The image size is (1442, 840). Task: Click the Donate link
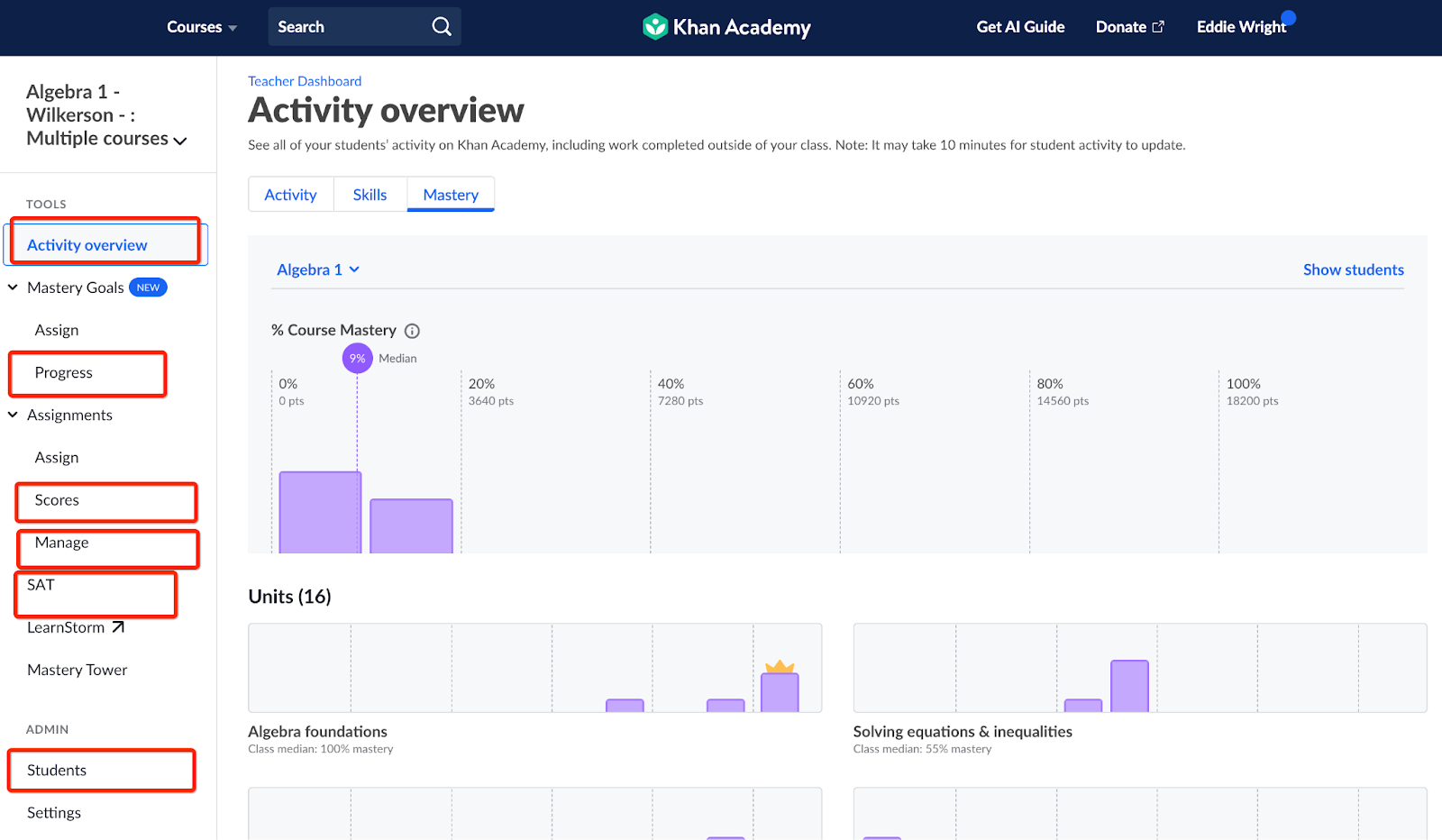(1130, 27)
